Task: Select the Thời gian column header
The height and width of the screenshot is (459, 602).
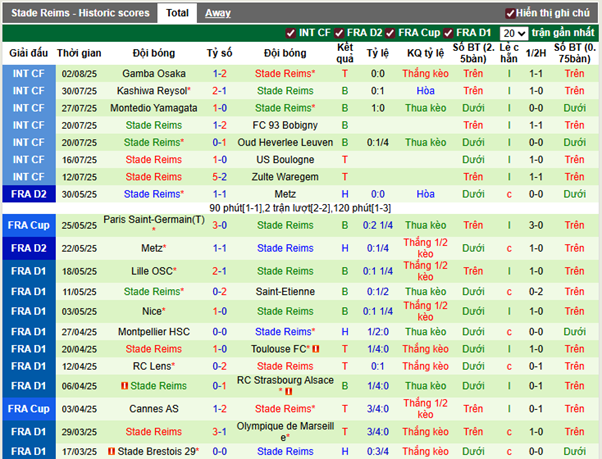Action: coord(79,53)
